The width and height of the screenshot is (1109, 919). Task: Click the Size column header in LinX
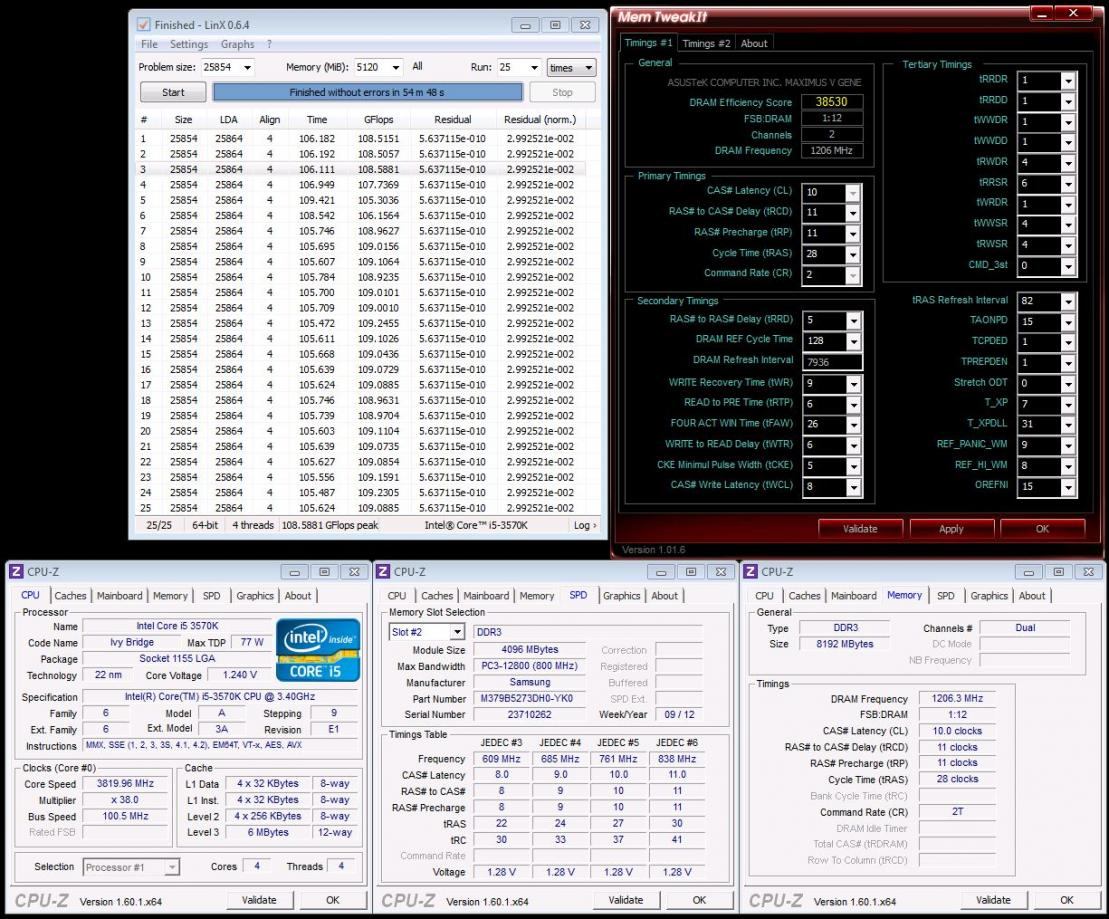pyautogui.click(x=183, y=120)
